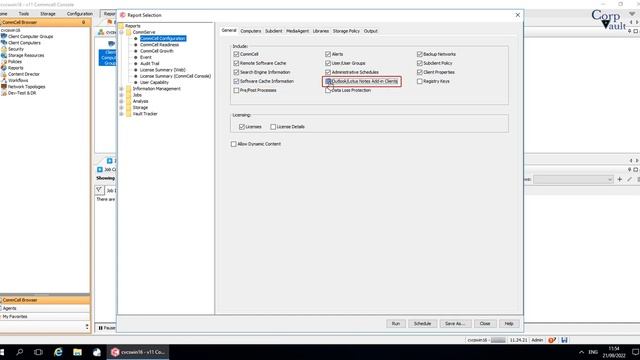Open the Output tab
This screenshot has height=360, width=640.
tap(371, 31)
